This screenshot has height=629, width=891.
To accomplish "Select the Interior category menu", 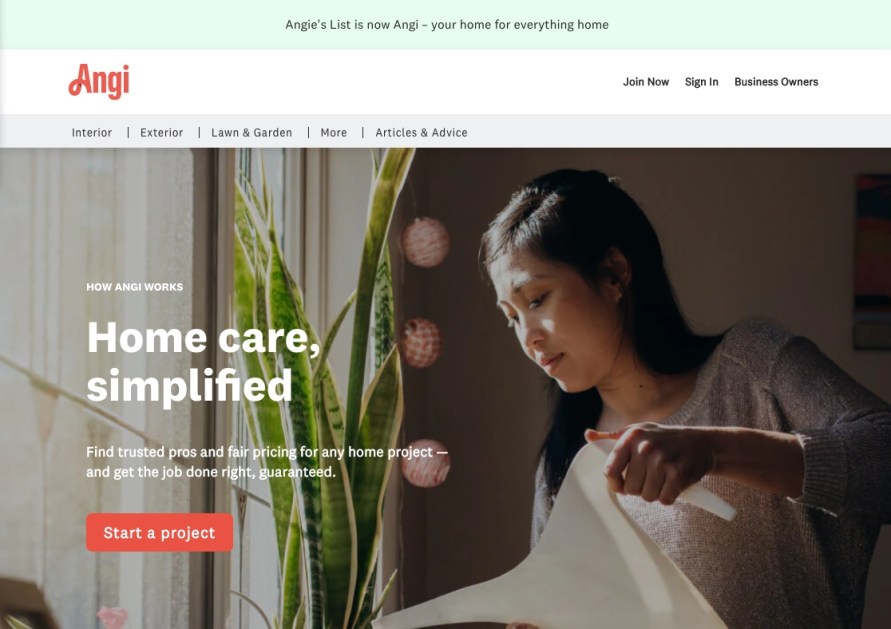I will (91, 132).
